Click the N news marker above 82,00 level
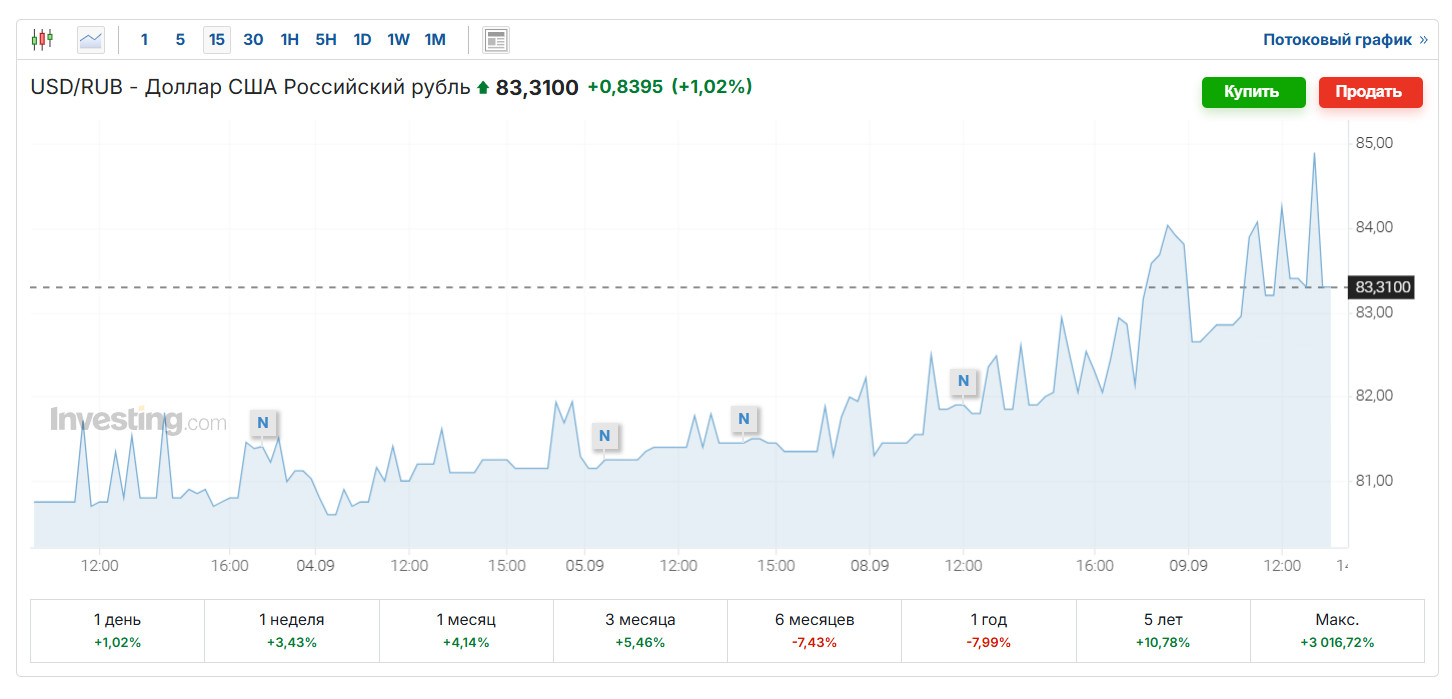This screenshot has height=699, width=1452. pos(963,381)
